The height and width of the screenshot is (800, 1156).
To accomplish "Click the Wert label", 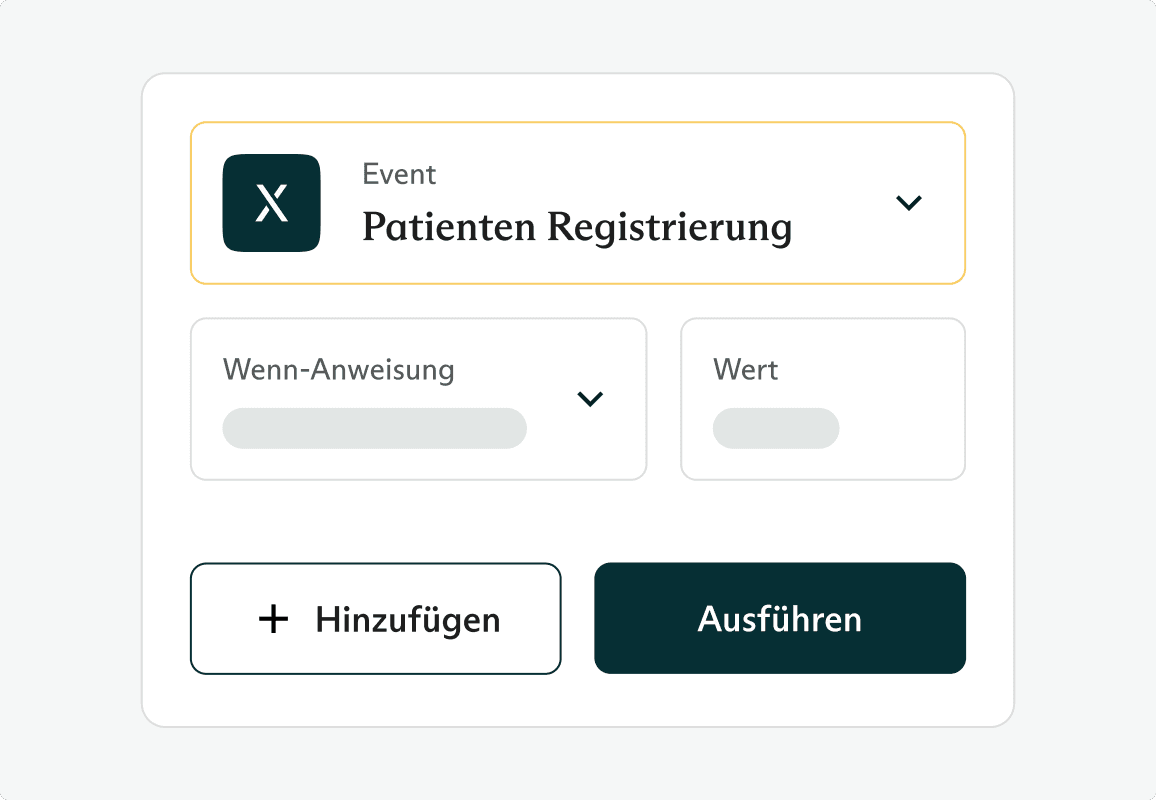I will [x=745, y=370].
